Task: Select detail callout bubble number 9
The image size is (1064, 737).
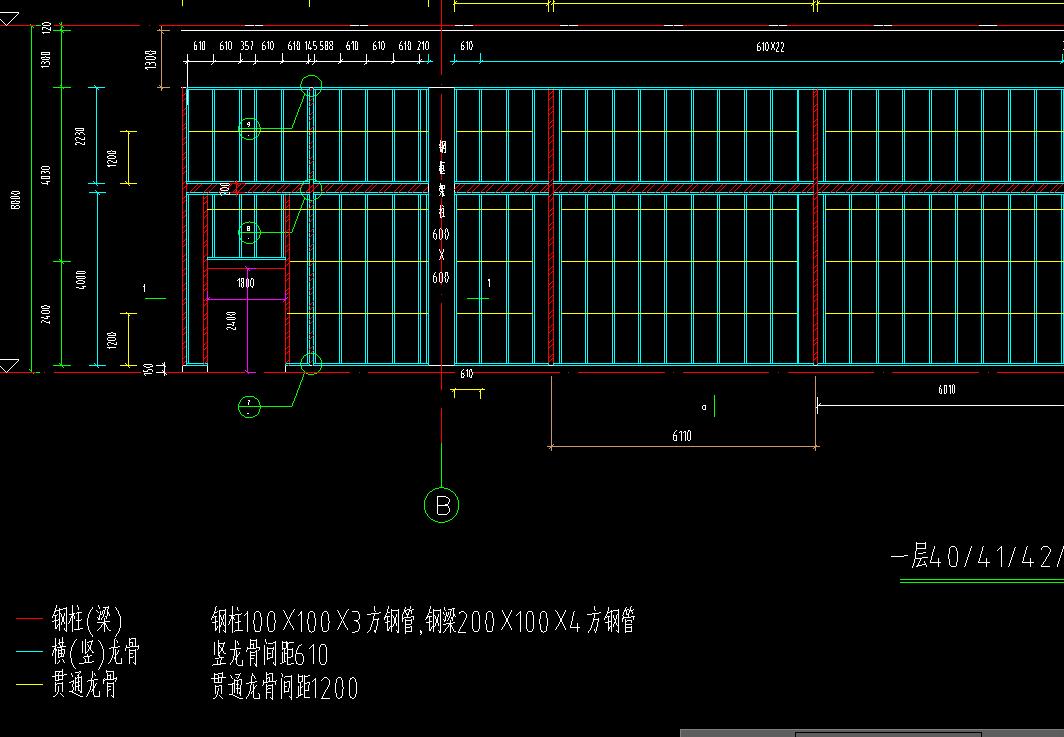Action: click(249, 127)
